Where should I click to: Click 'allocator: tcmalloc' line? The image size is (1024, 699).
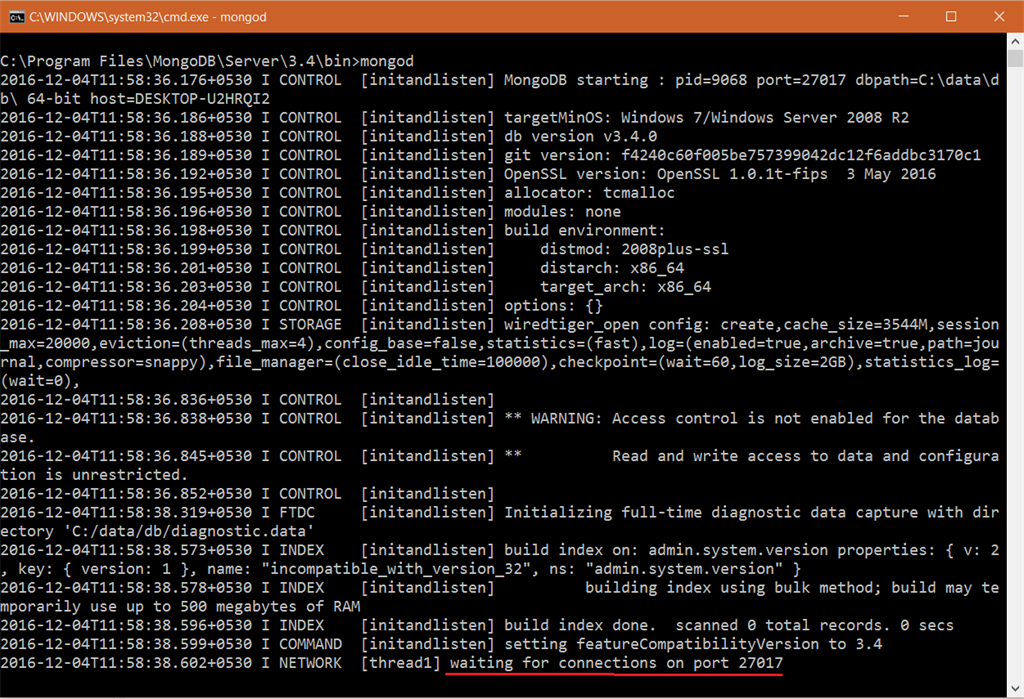(589, 193)
